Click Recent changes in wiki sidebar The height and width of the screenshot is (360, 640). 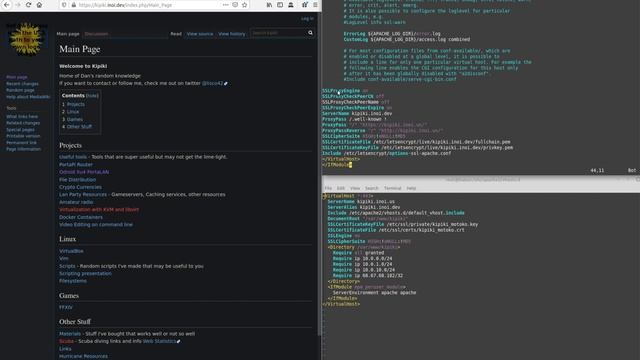coord(22,84)
